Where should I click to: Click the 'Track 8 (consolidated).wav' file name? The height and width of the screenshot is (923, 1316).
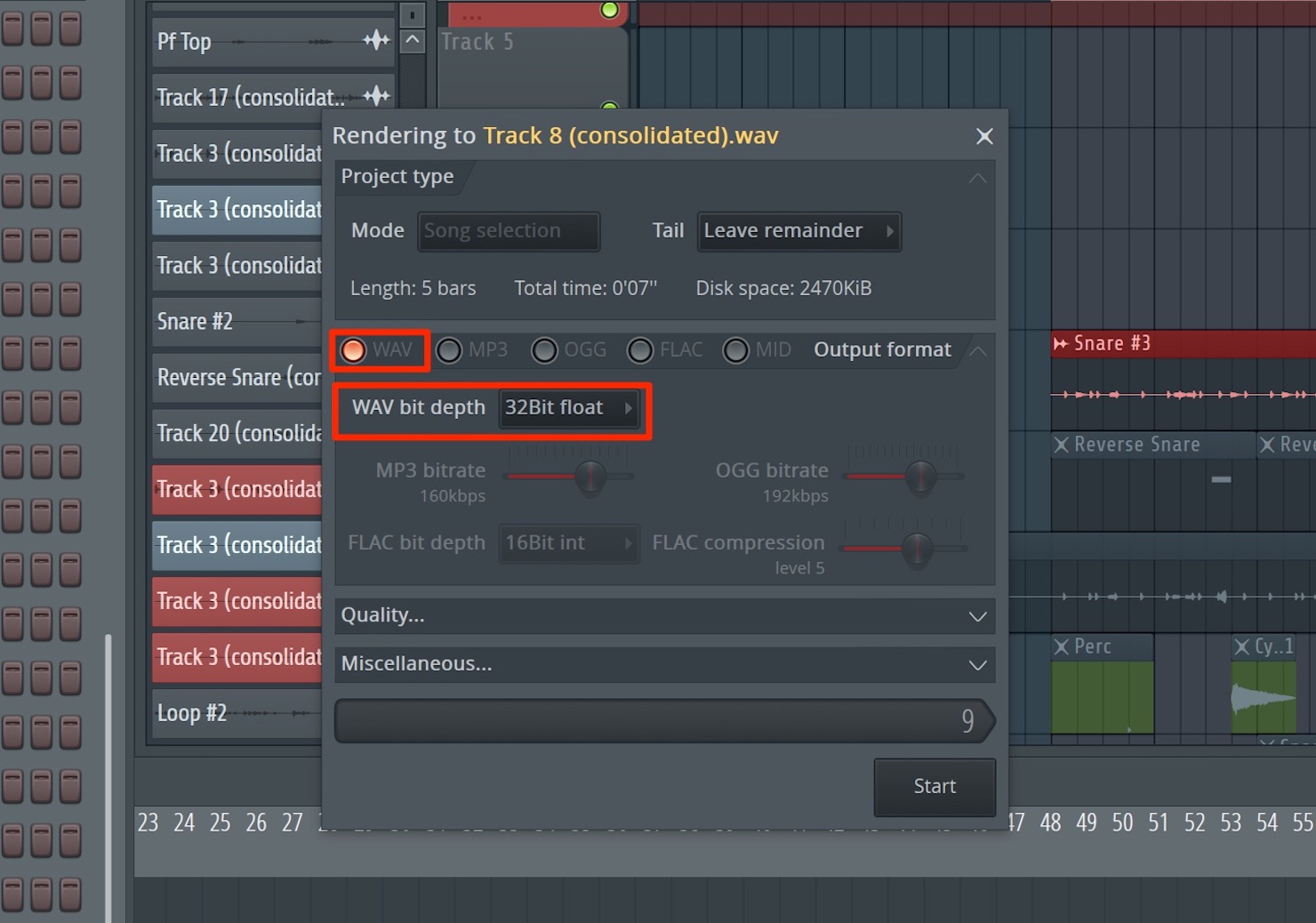630,136
